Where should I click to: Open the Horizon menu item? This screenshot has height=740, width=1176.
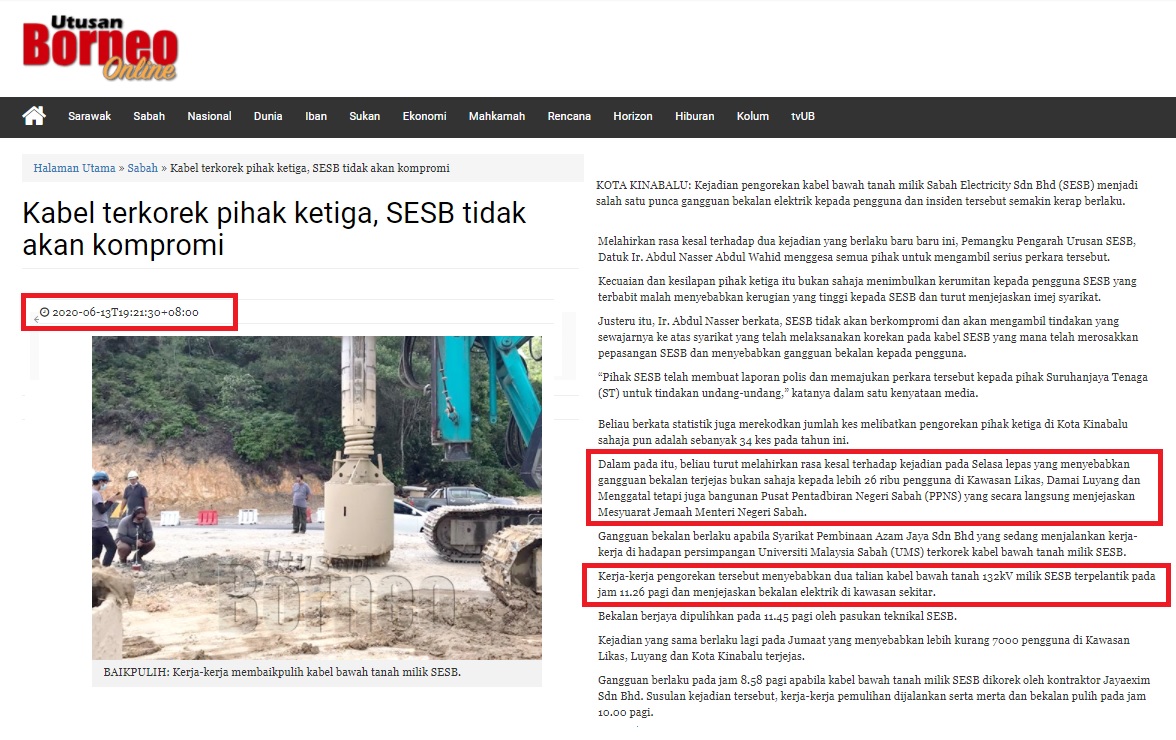633,116
